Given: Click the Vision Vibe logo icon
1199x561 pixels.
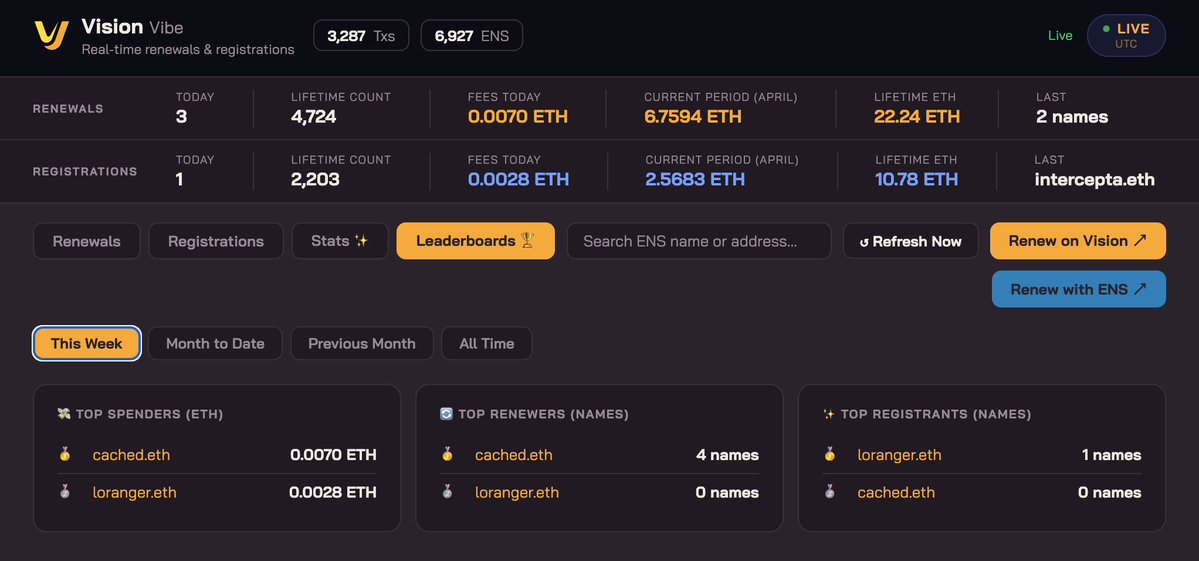Looking at the screenshot, I should (51, 36).
